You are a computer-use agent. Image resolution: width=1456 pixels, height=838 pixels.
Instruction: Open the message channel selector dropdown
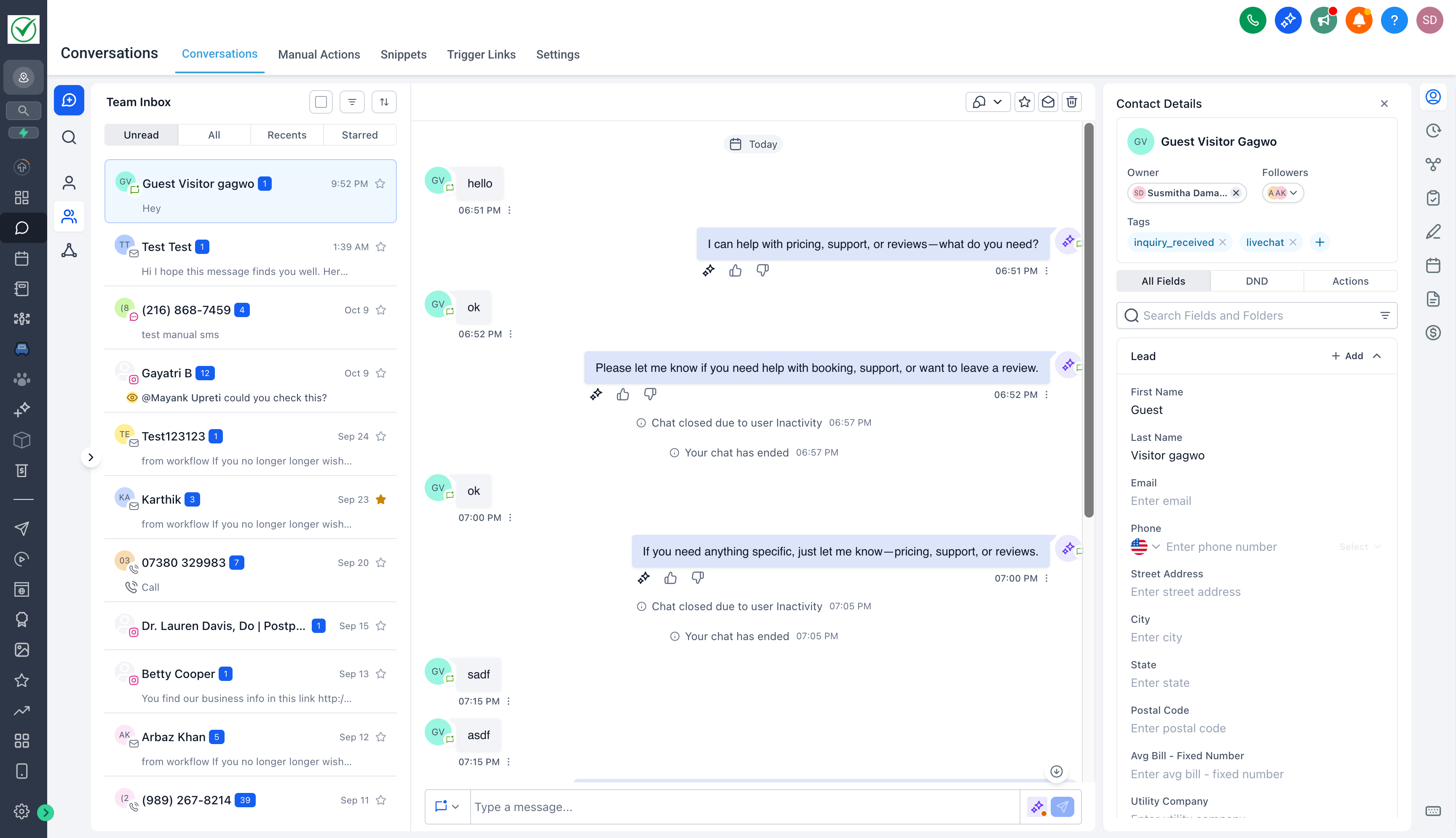(x=447, y=807)
